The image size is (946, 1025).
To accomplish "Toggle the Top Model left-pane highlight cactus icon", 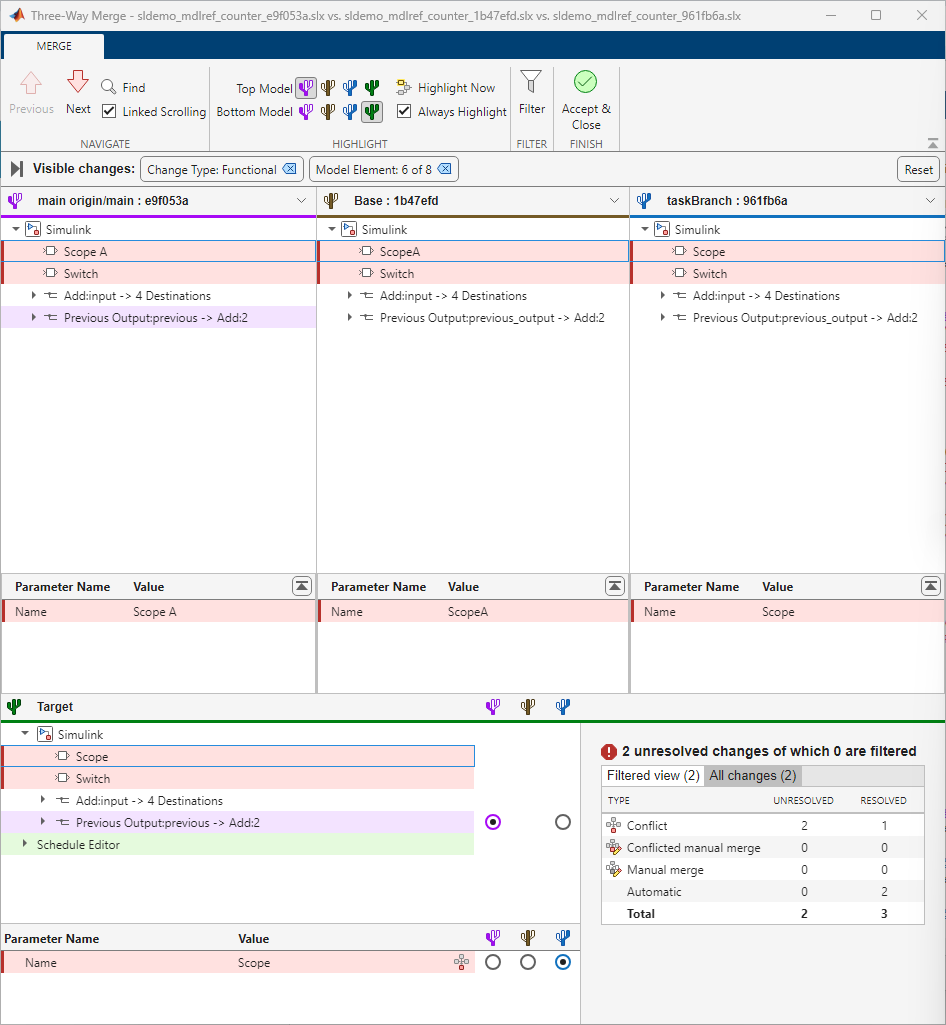I will coord(306,88).
